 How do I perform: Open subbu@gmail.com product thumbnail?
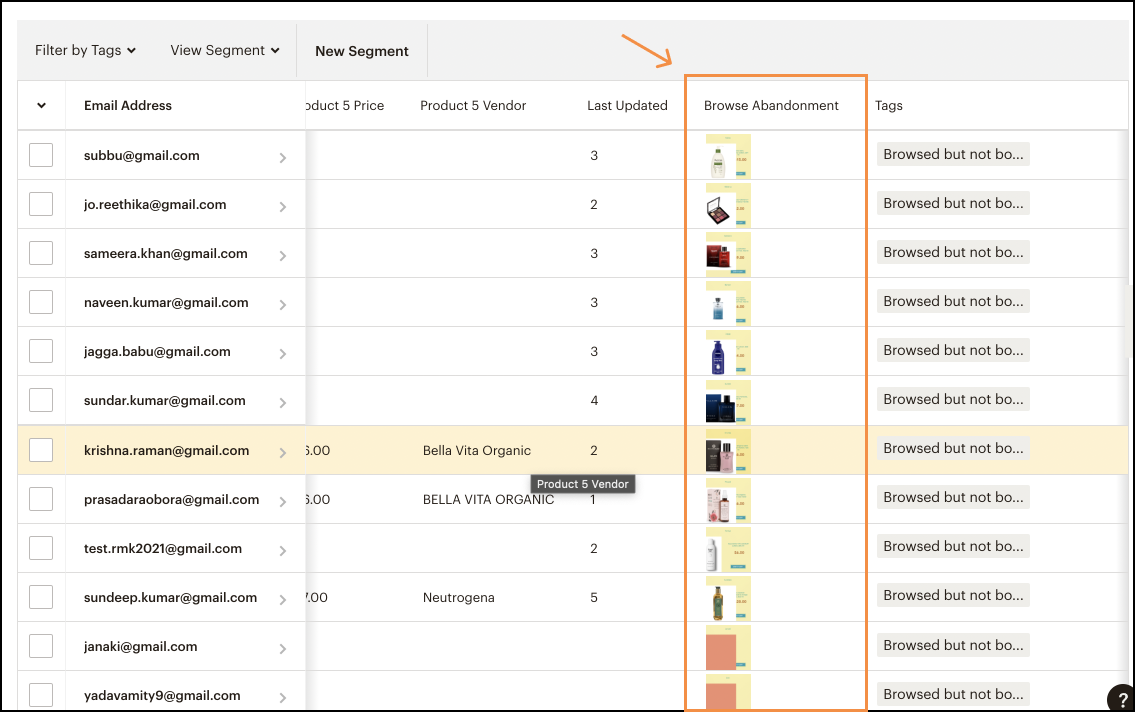coord(728,156)
